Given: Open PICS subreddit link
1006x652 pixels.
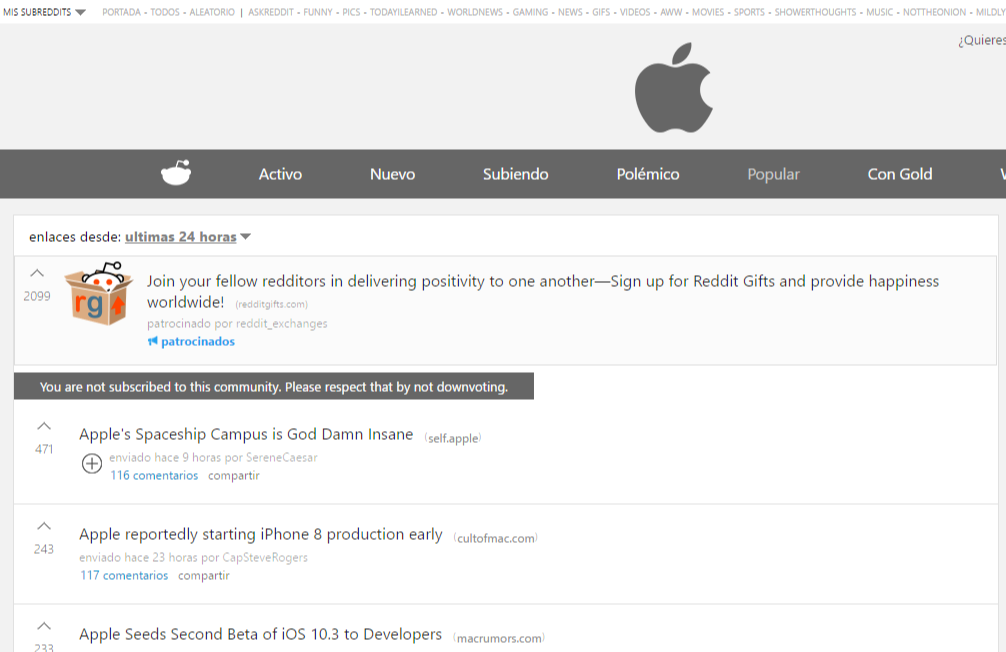Looking at the screenshot, I should 351,12.
